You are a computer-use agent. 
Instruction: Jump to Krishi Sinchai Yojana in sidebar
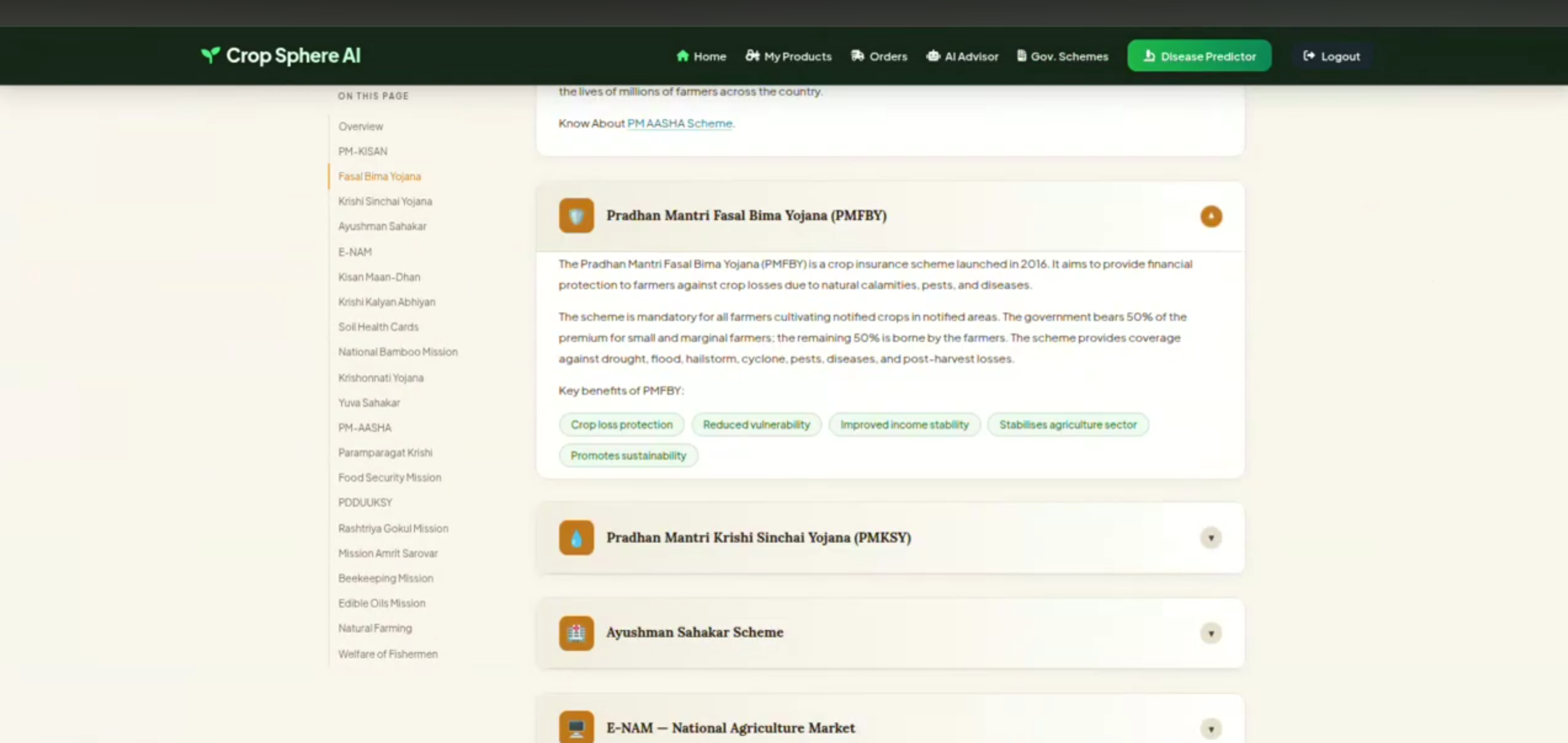click(x=385, y=201)
